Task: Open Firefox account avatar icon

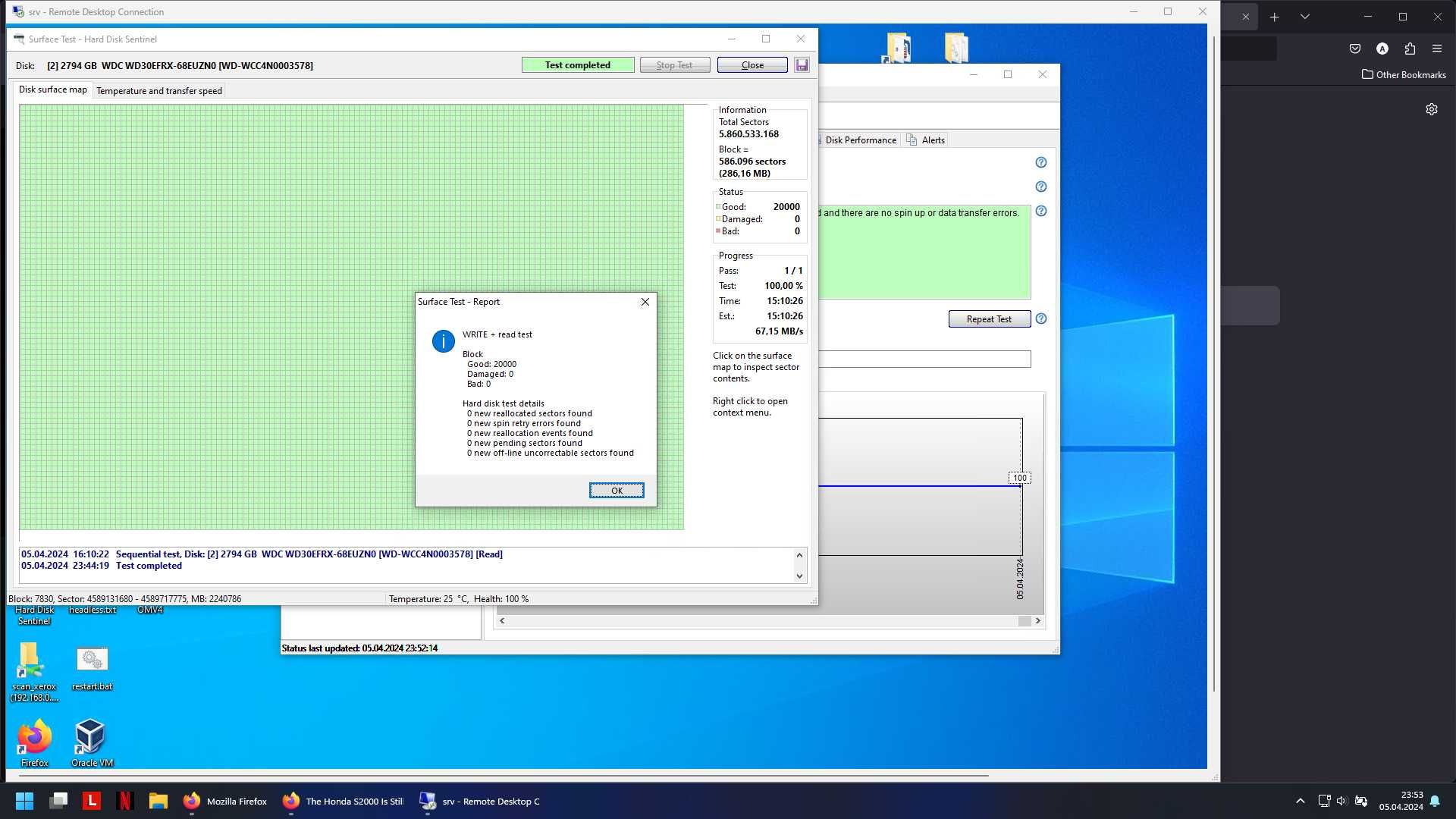Action: (1382, 49)
